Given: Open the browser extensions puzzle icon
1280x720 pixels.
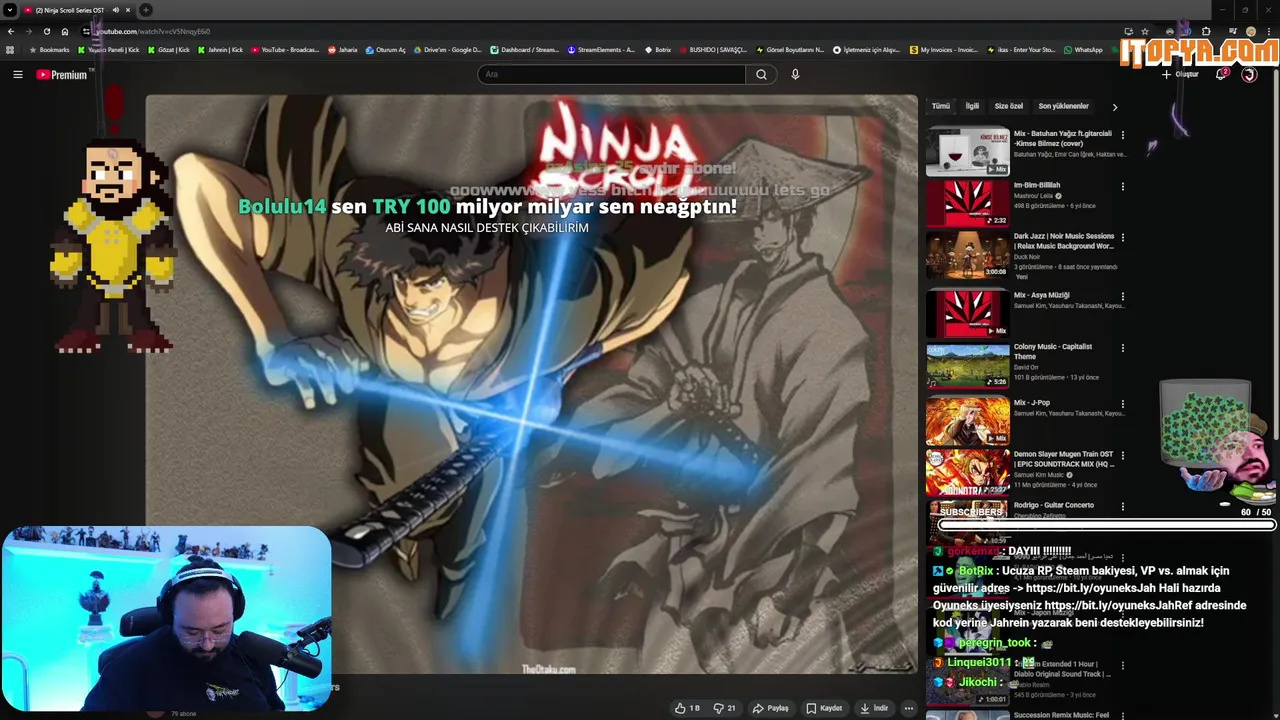Looking at the screenshot, I should 1206,31.
